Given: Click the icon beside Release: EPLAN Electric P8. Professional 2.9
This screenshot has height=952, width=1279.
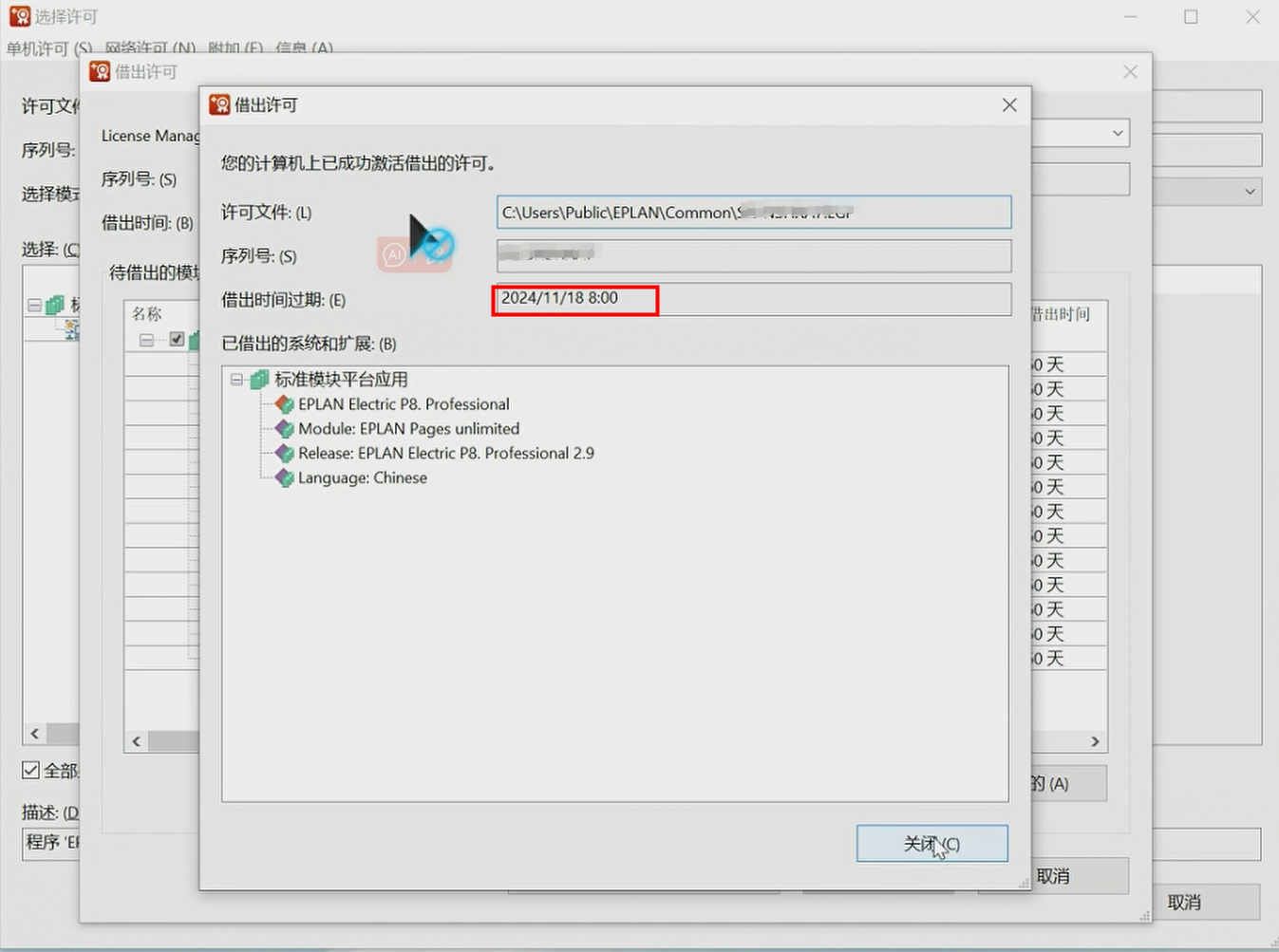Looking at the screenshot, I should click(x=284, y=454).
